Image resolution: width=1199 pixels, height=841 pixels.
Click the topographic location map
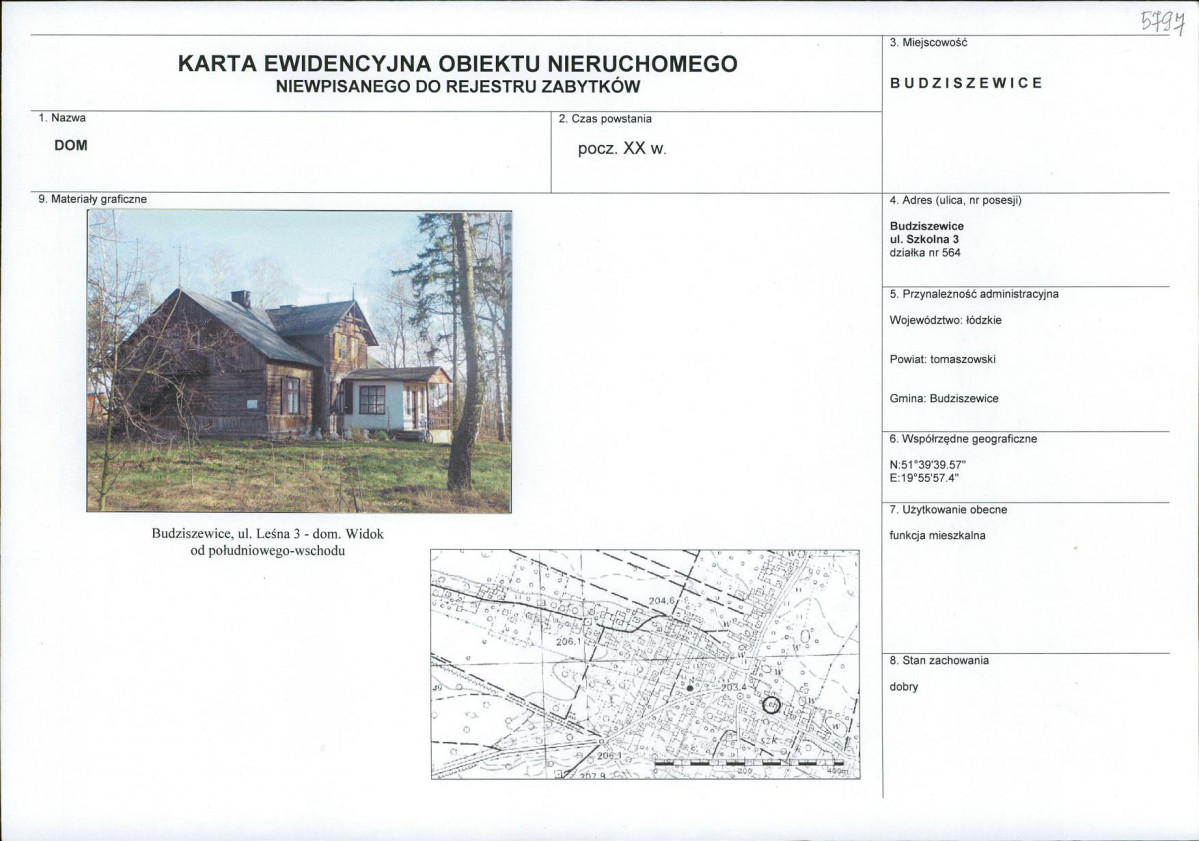click(645, 664)
